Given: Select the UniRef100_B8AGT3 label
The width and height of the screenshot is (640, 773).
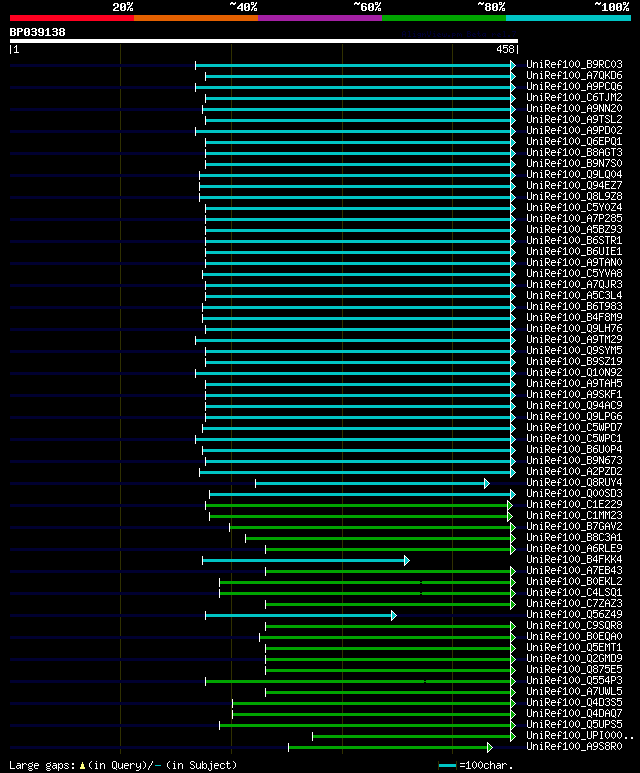Looking at the screenshot, I should tap(574, 153).
